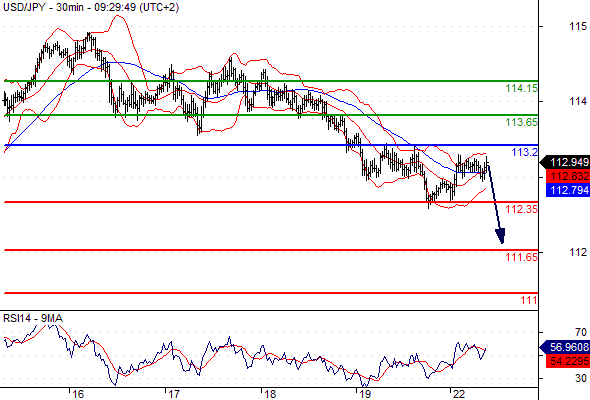Select the RSI 30 axis label
Image resolution: width=590 pixels, height=400 pixels.
tap(581, 378)
